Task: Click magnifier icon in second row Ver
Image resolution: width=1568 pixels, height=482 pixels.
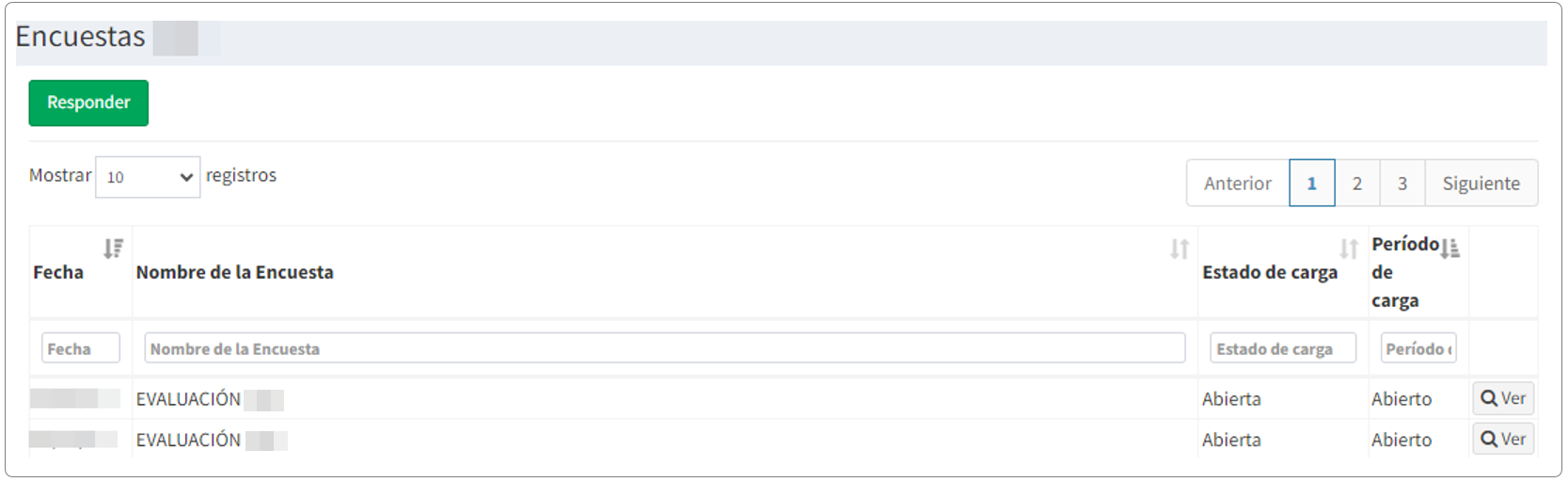Action: [x=1489, y=440]
